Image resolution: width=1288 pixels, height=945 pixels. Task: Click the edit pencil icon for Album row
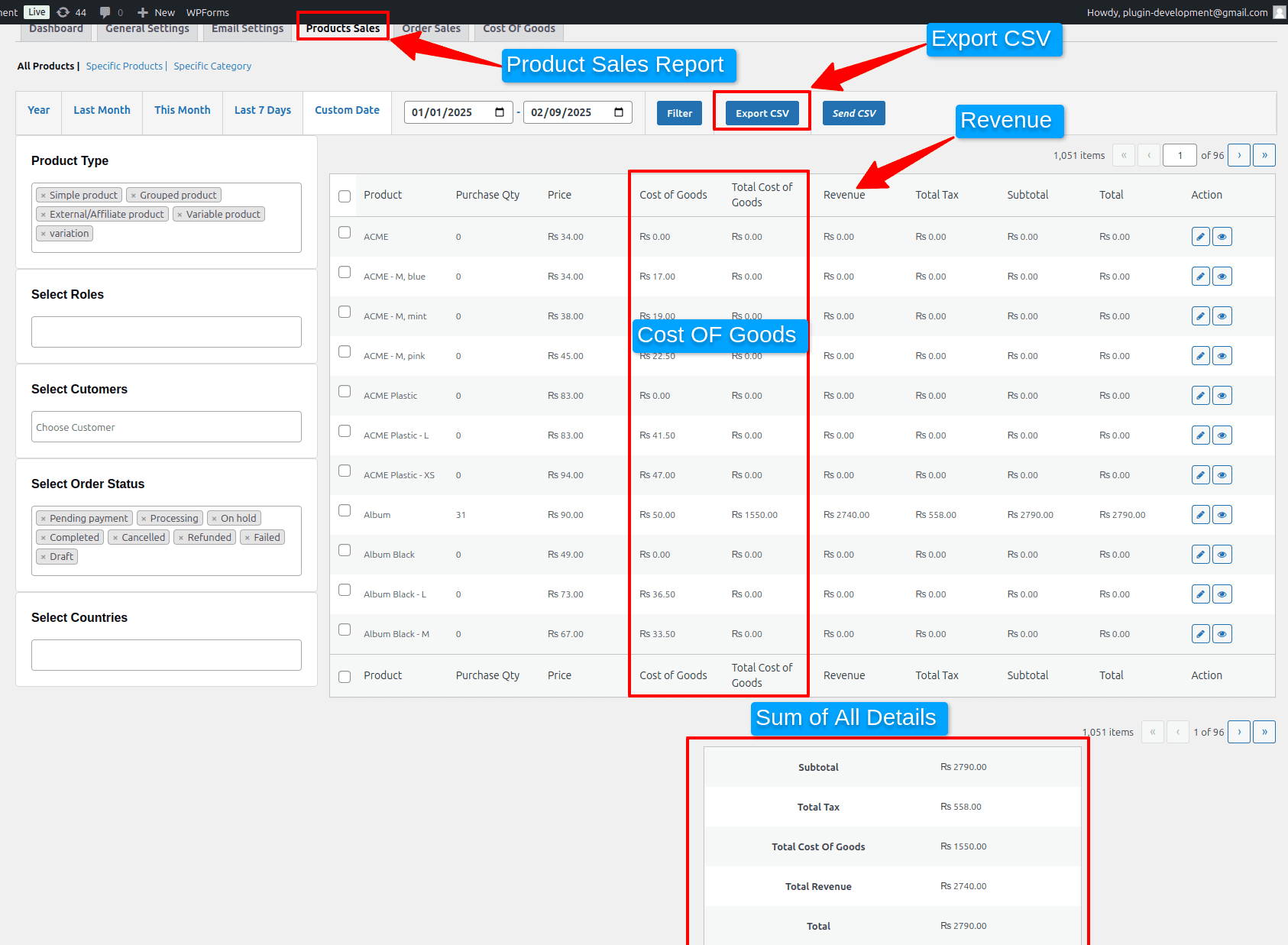coord(1200,515)
